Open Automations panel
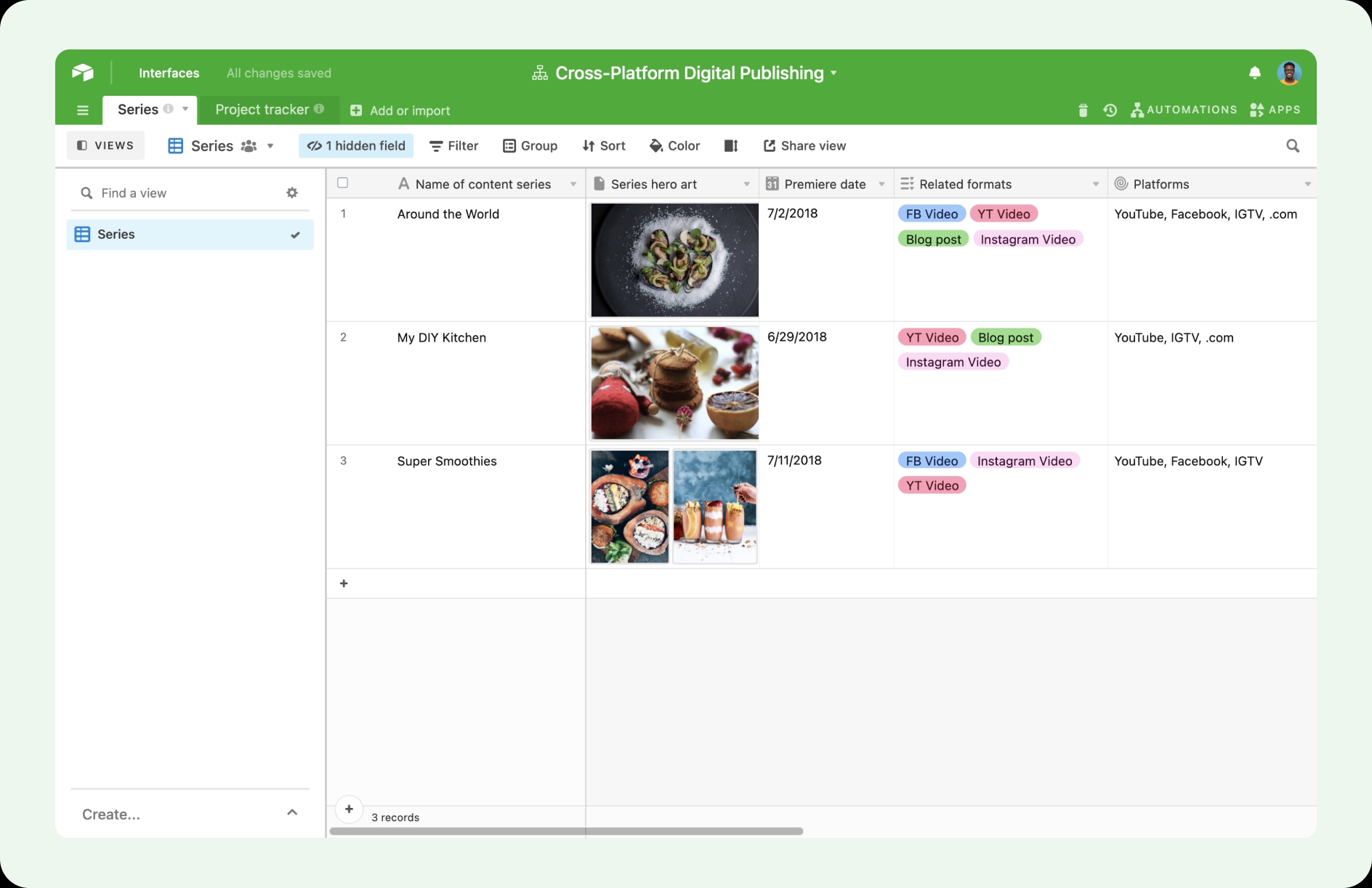 click(x=1184, y=110)
